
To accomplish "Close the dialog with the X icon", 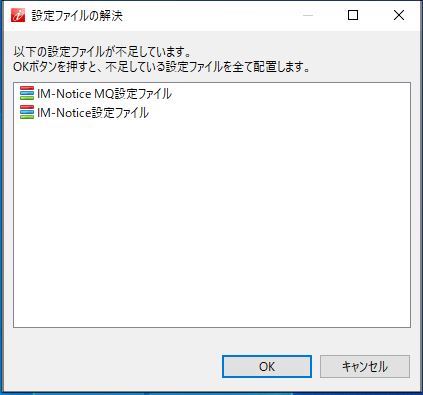I will point(399,15).
